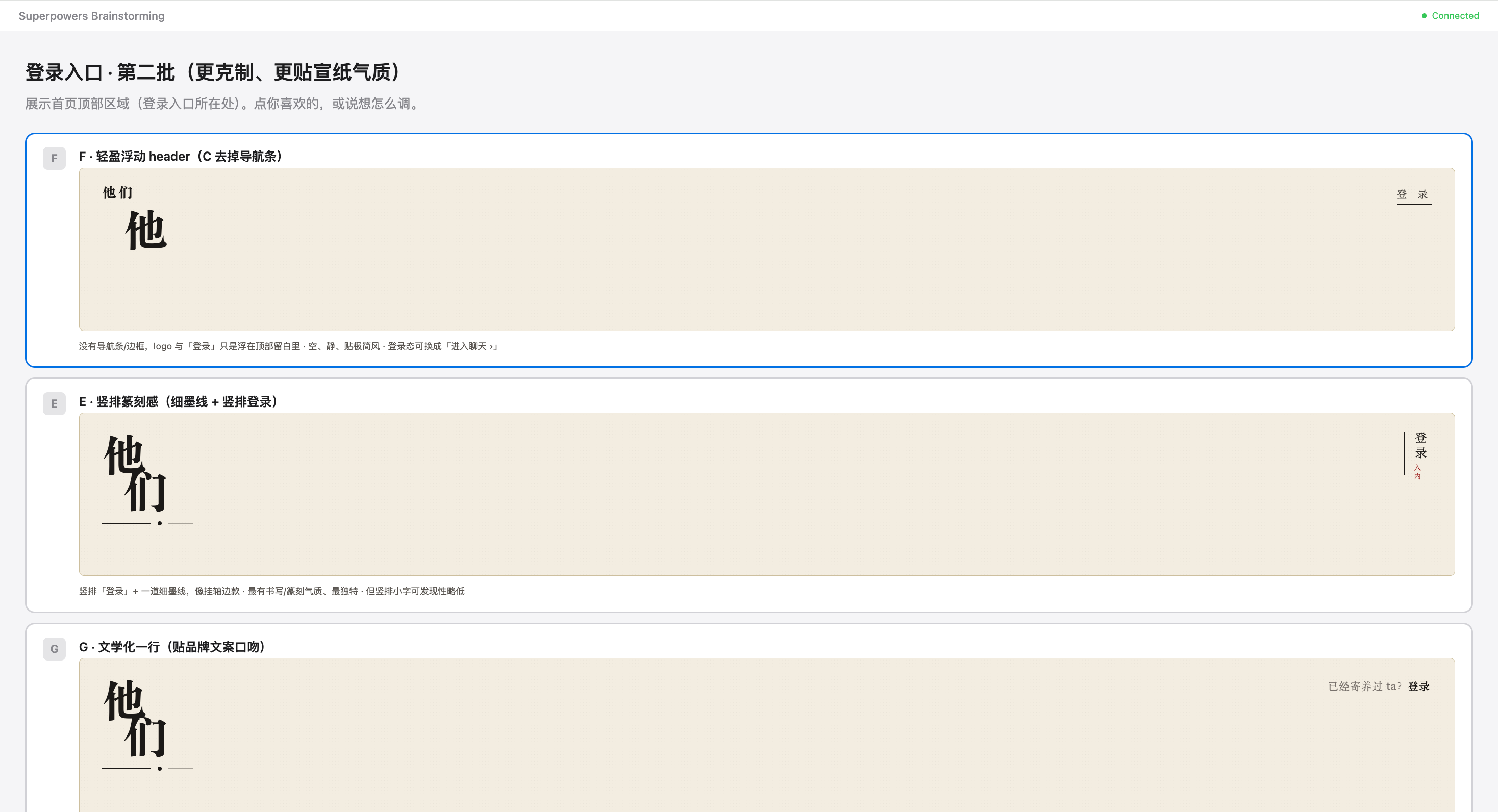
Task: Choose option G 文学化一行 title
Action: tap(172, 647)
